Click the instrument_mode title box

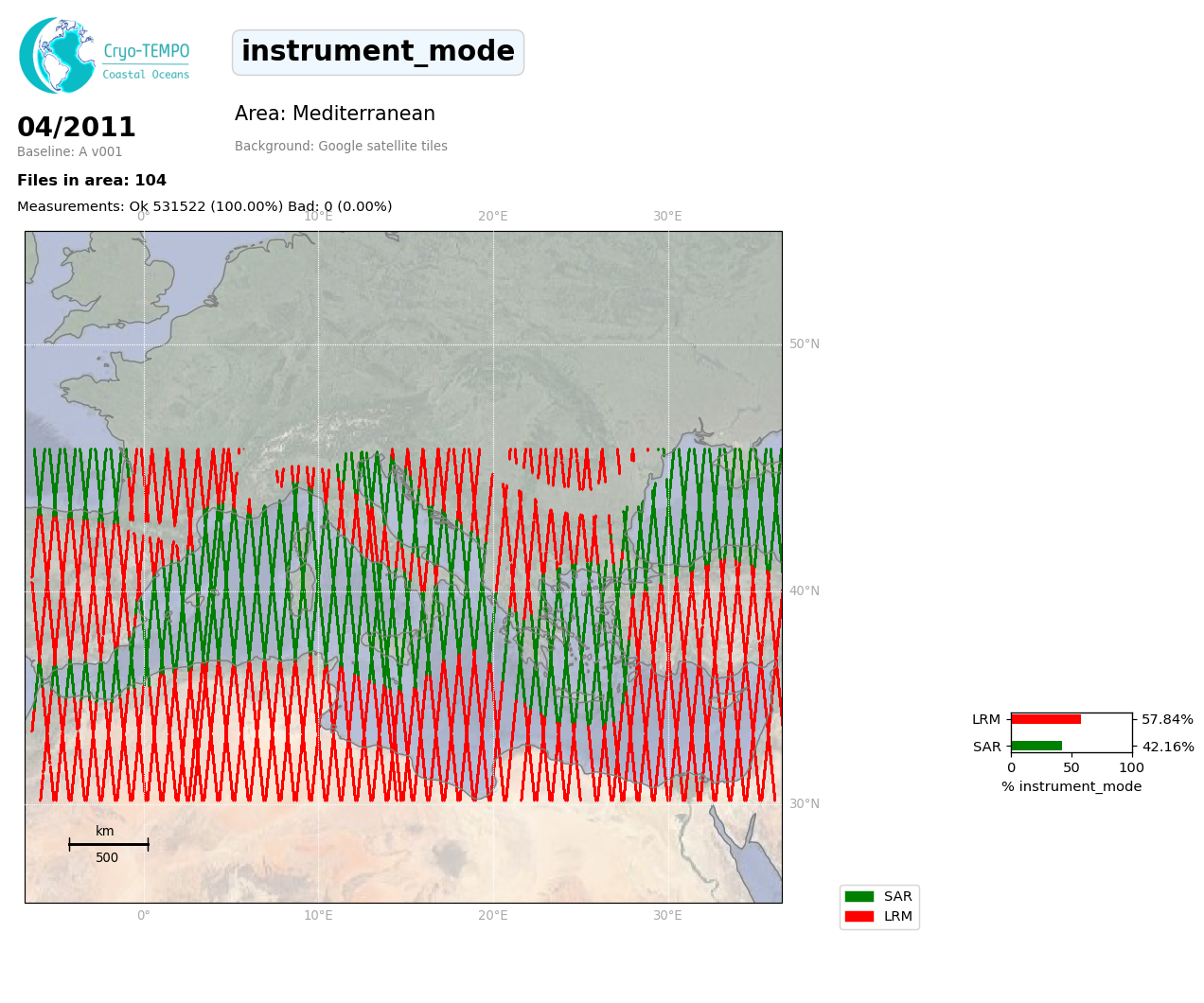(378, 52)
